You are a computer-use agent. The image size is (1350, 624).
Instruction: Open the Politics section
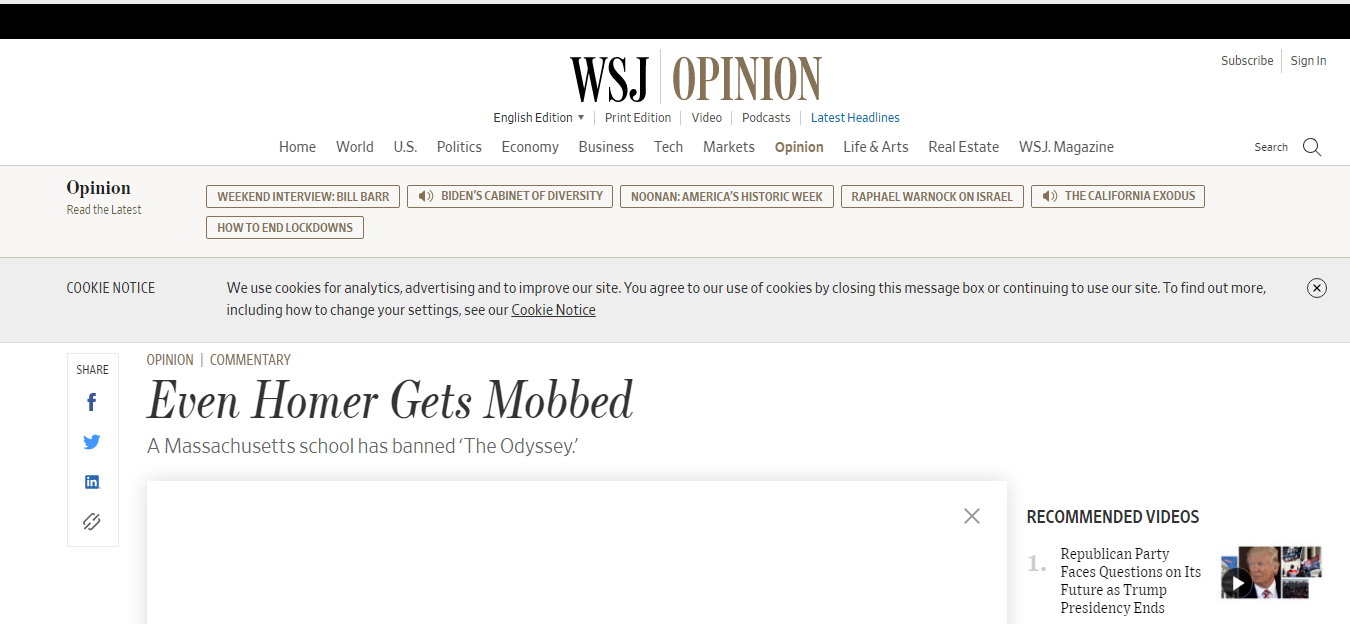[459, 147]
